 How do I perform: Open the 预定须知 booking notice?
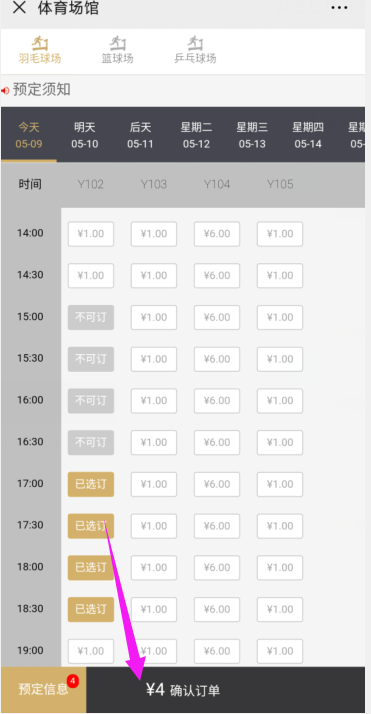pos(41,90)
